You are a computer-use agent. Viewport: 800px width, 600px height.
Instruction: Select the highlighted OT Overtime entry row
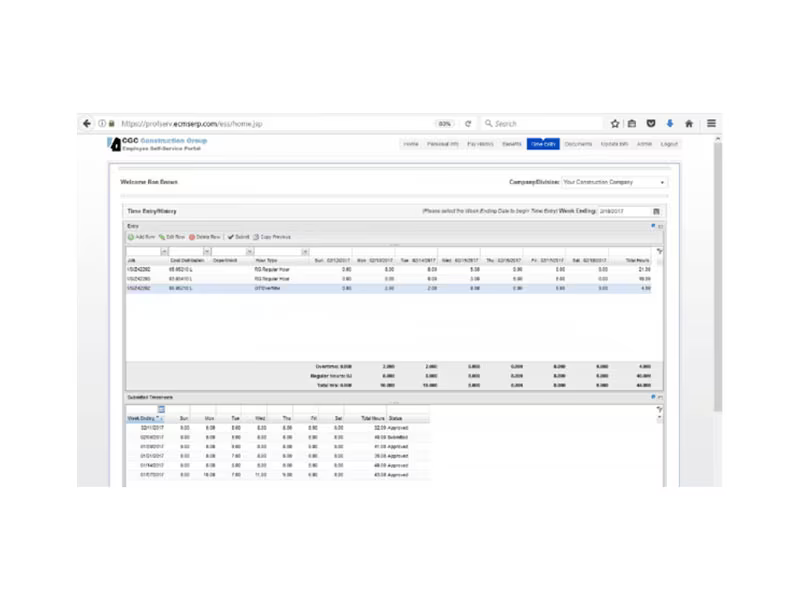389,288
